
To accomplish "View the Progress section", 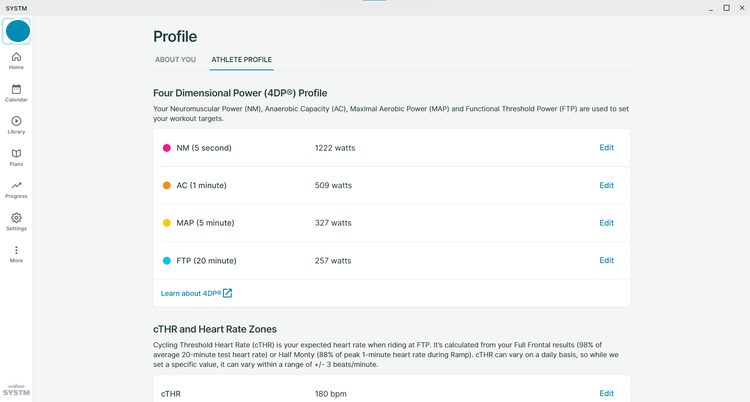I will tap(16, 190).
